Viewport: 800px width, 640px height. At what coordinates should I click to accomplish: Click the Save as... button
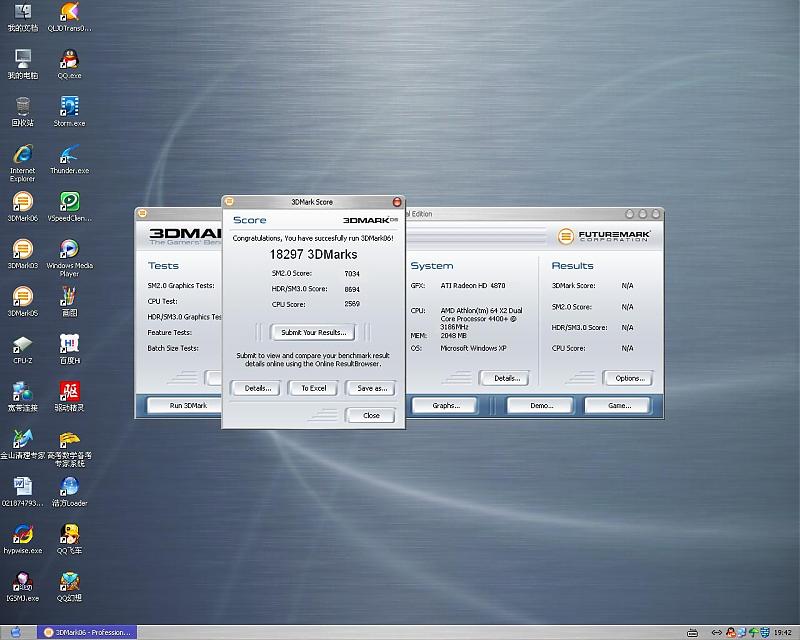[372, 388]
